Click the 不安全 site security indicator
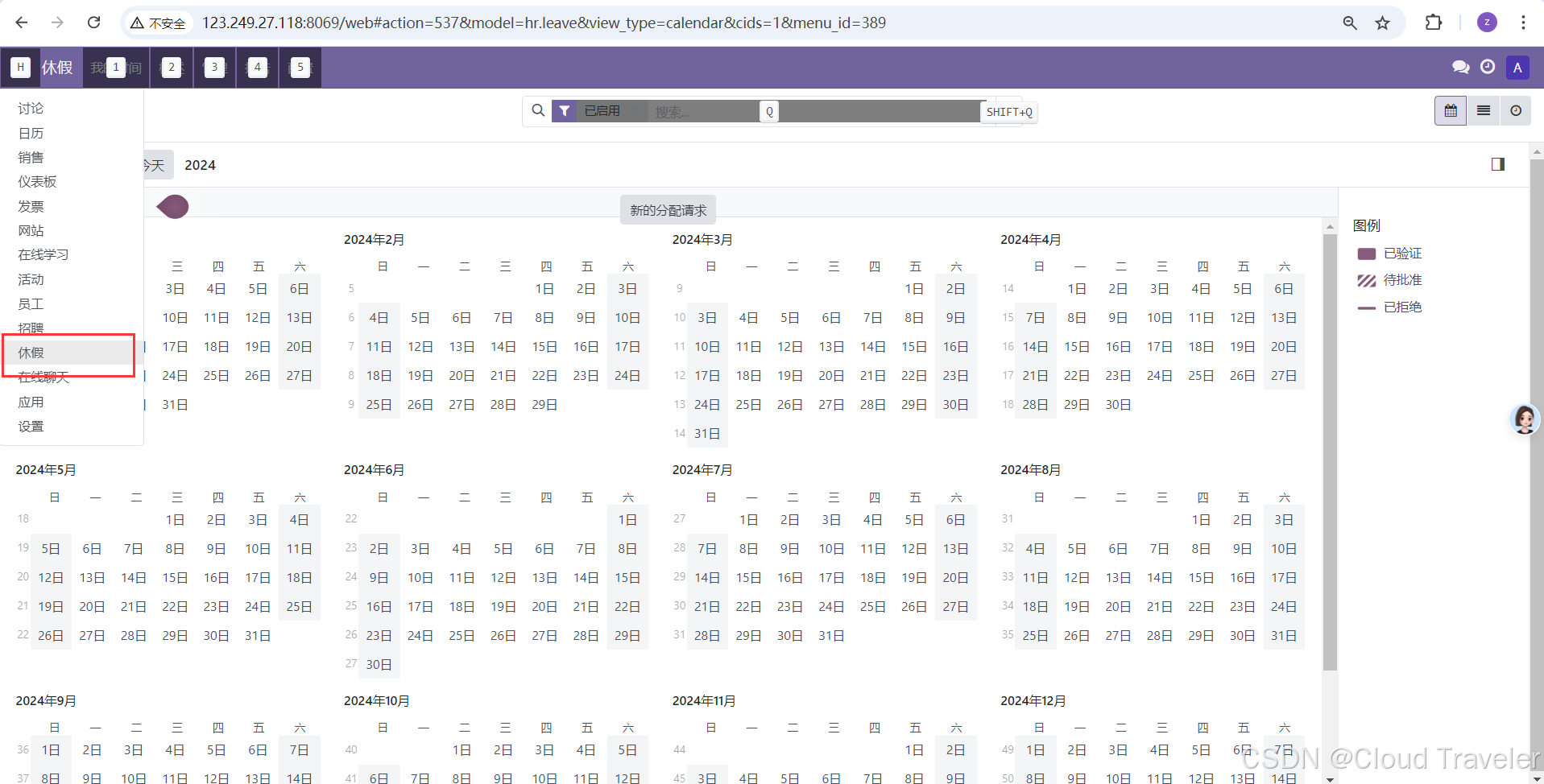 (159, 23)
